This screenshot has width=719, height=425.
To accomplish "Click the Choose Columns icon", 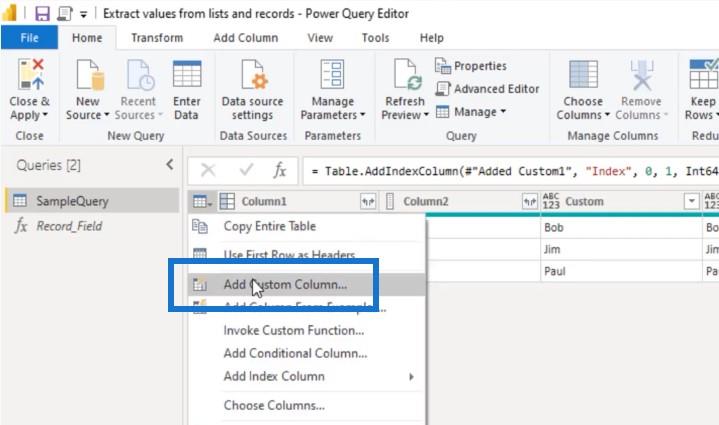I will (583, 74).
